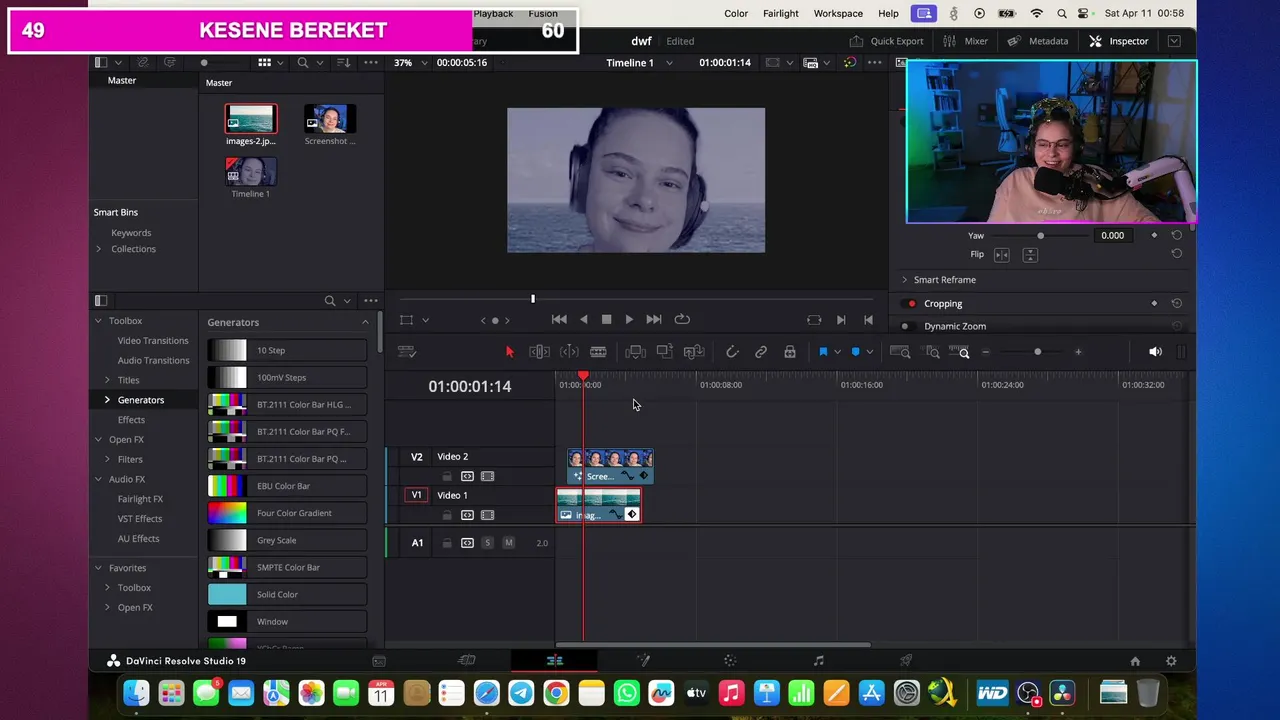Open the Mixer panel button

tap(966, 41)
